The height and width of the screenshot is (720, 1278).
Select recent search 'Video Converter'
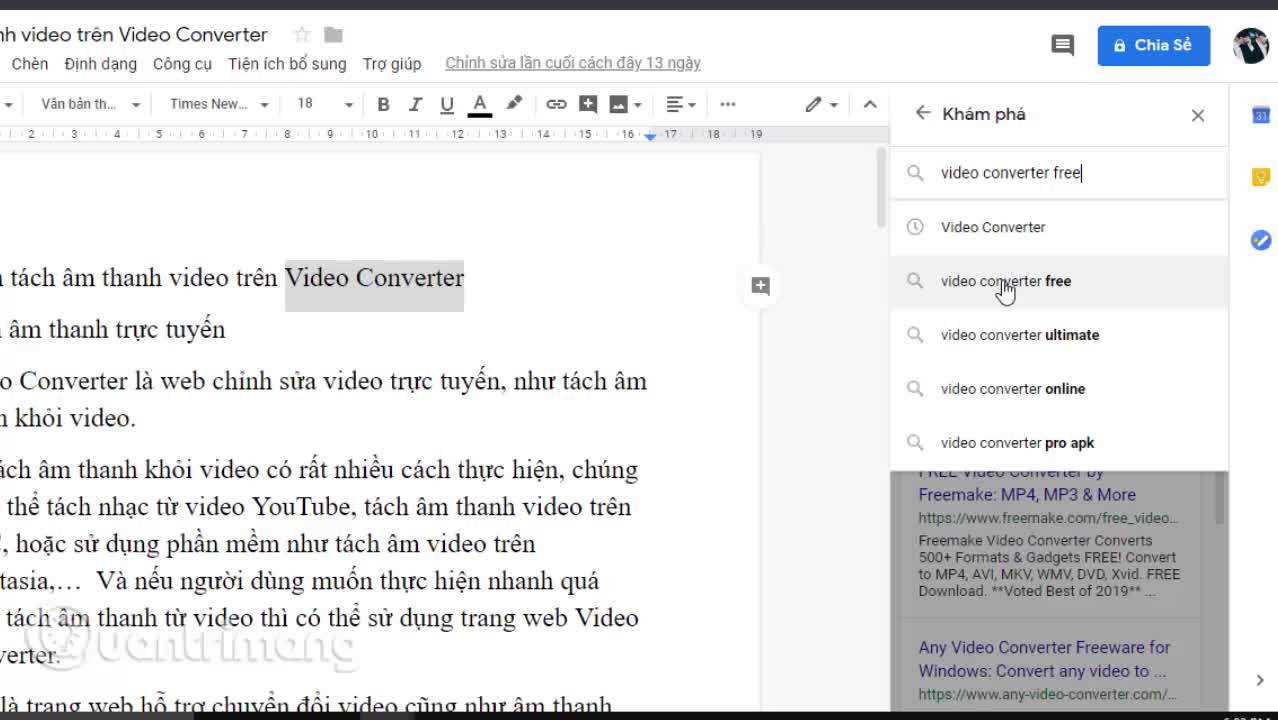tap(1059, 227)
